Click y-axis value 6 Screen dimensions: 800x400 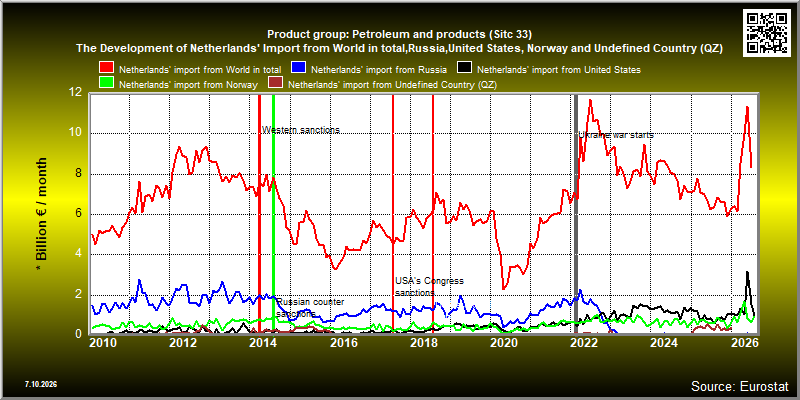(79, 214)
